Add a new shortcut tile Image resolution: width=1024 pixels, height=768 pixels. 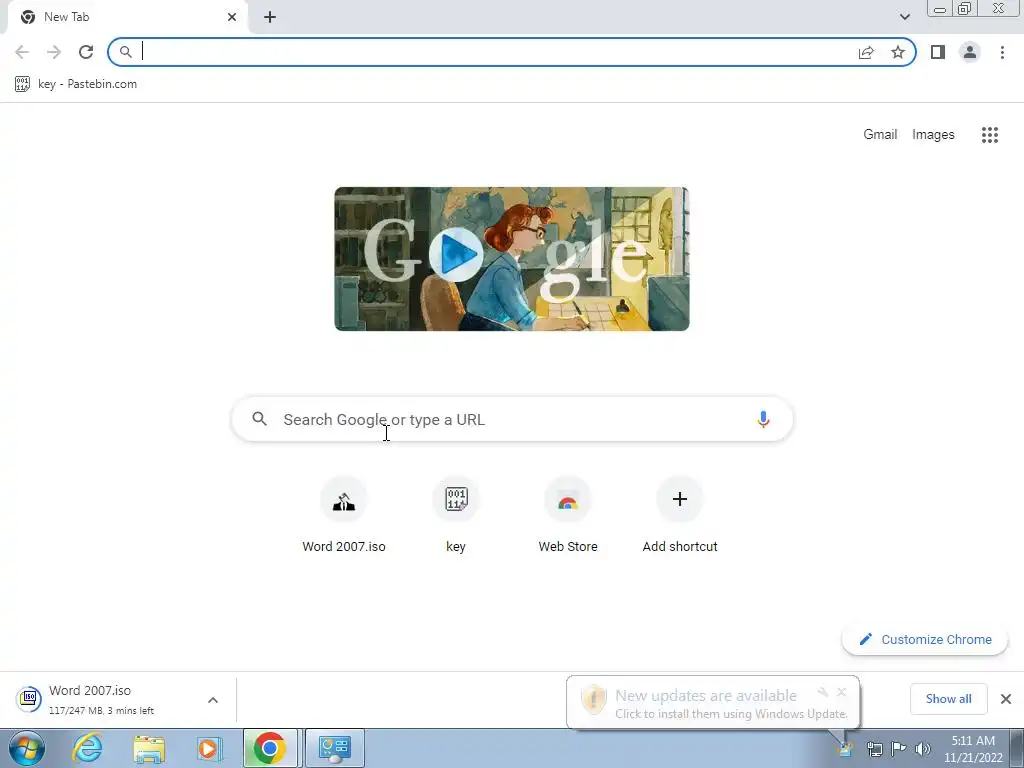point(680,515)
